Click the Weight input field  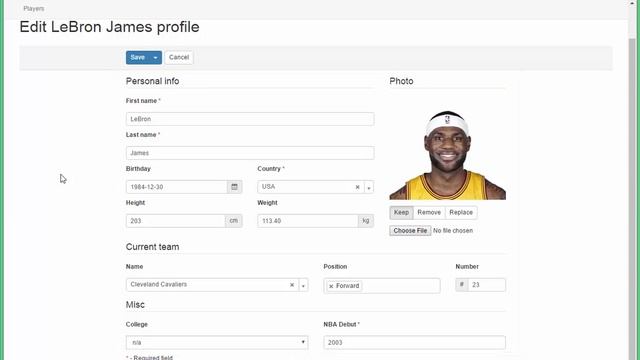[308, 221]
